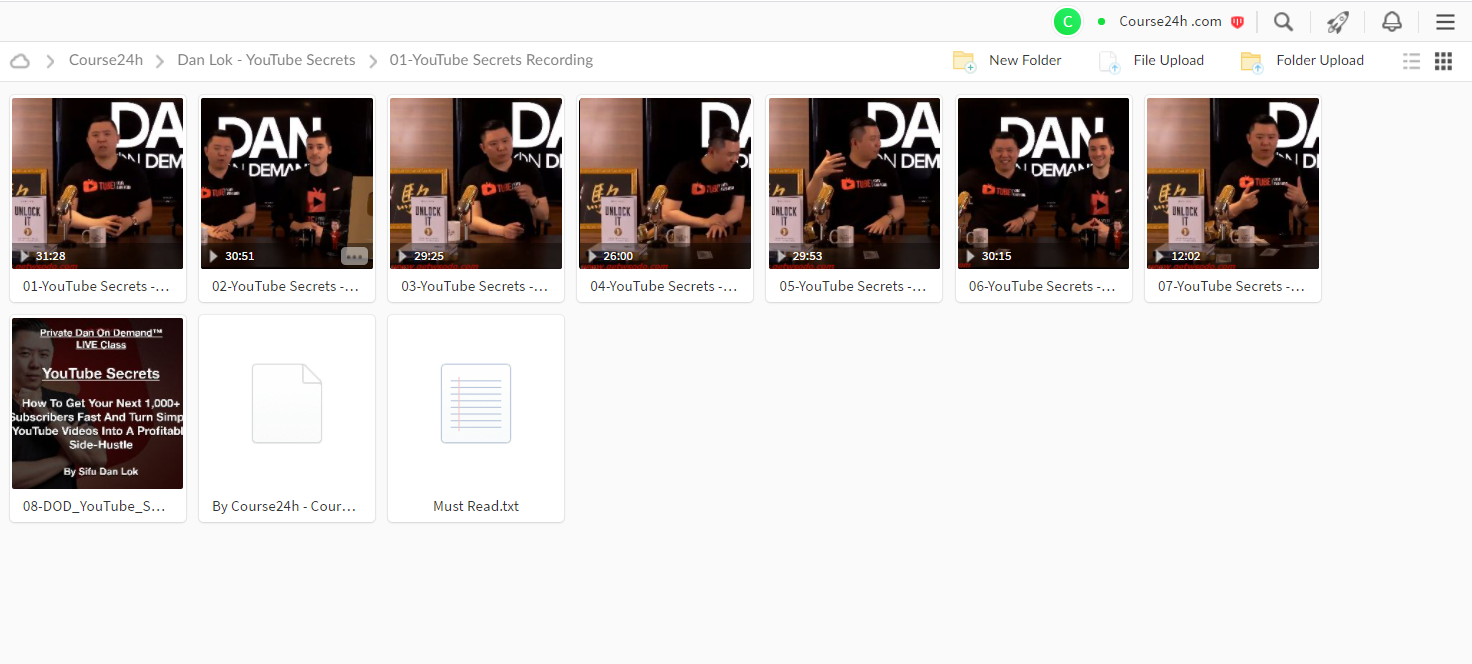Click the file name 08-DOD_YouTube_S…
Image resolution: width=1472 pixels, height=664 pixels.
[94, 506]
